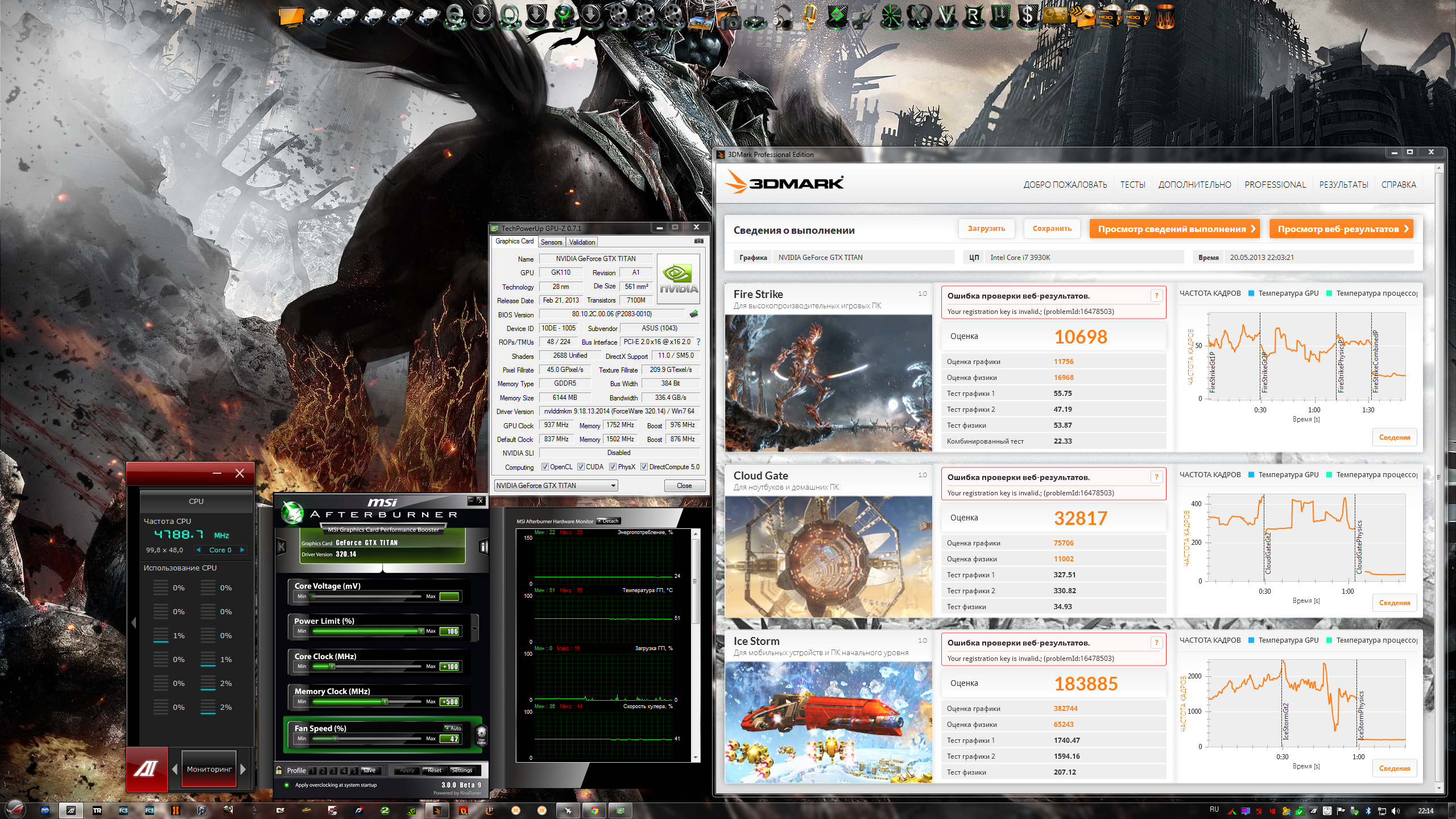This screenshot has width=1456, height=819.
Task: Click Bus Interface question mark icon
Action: coord(698,342)
